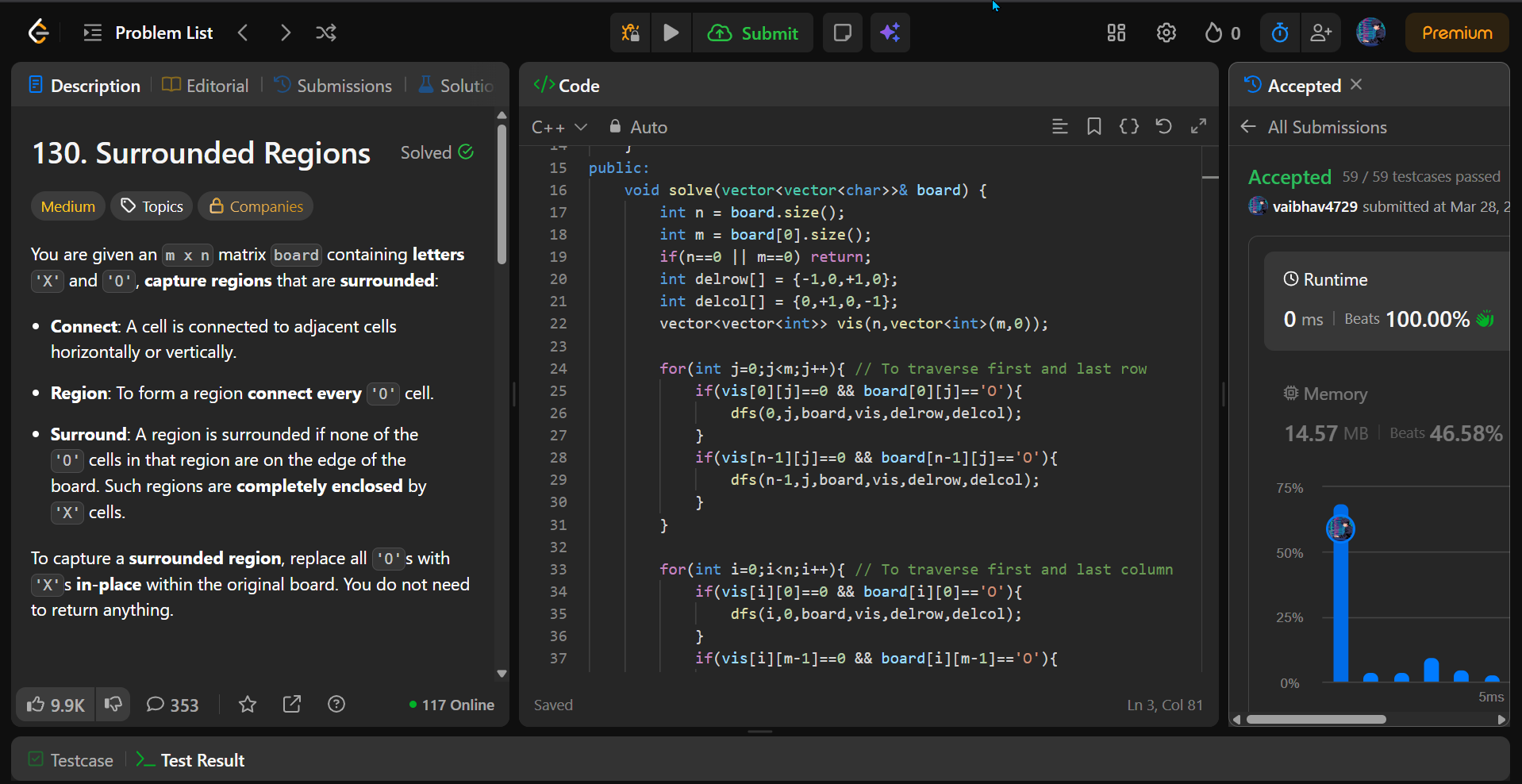
Task: Toggle the thumbs down dislike button
Action: click(x=113, y=704)
